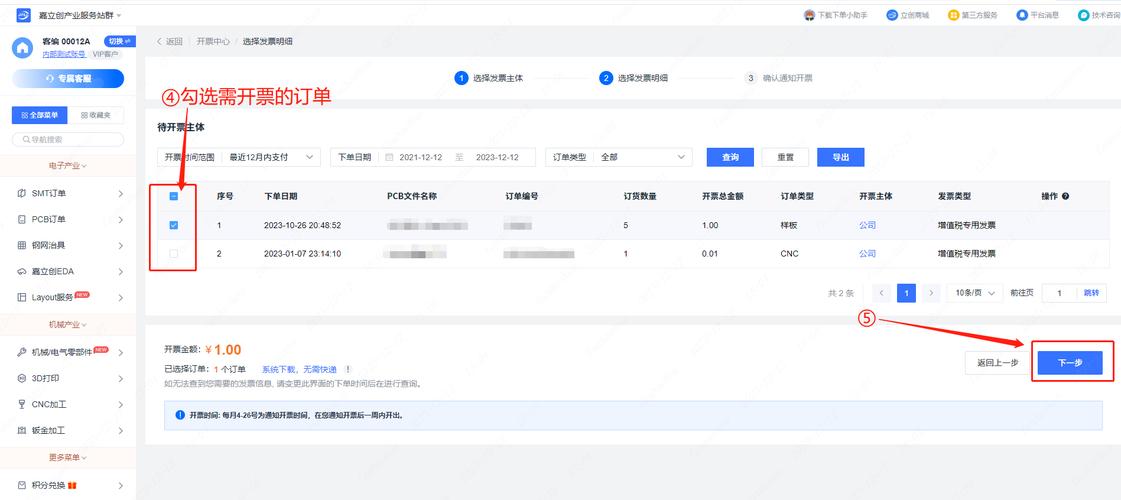Click page number 1 in pagination
This screenshot has width=1121, height=500.
pos(906,293)
